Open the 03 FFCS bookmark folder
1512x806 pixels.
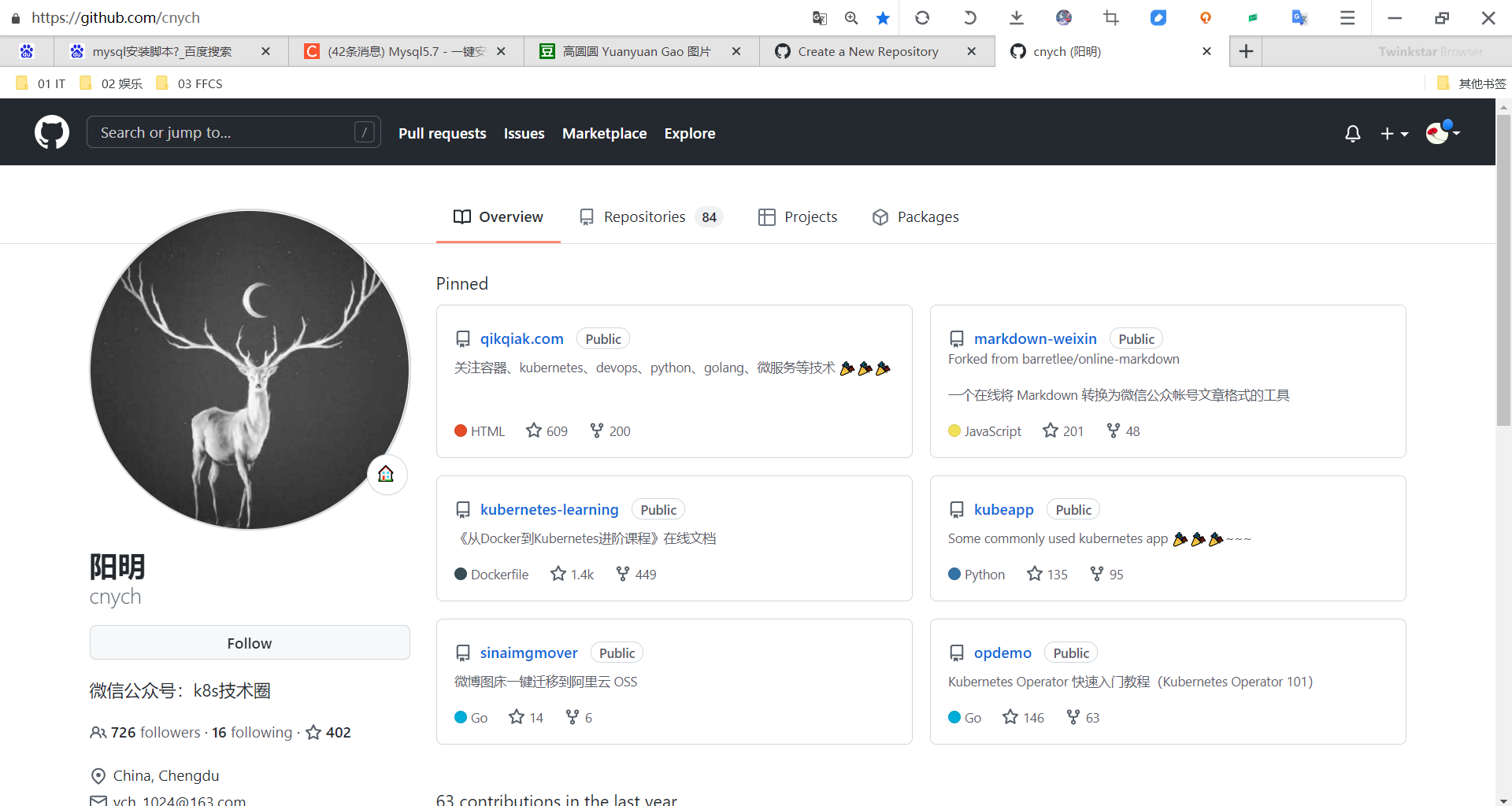point(189,83)
